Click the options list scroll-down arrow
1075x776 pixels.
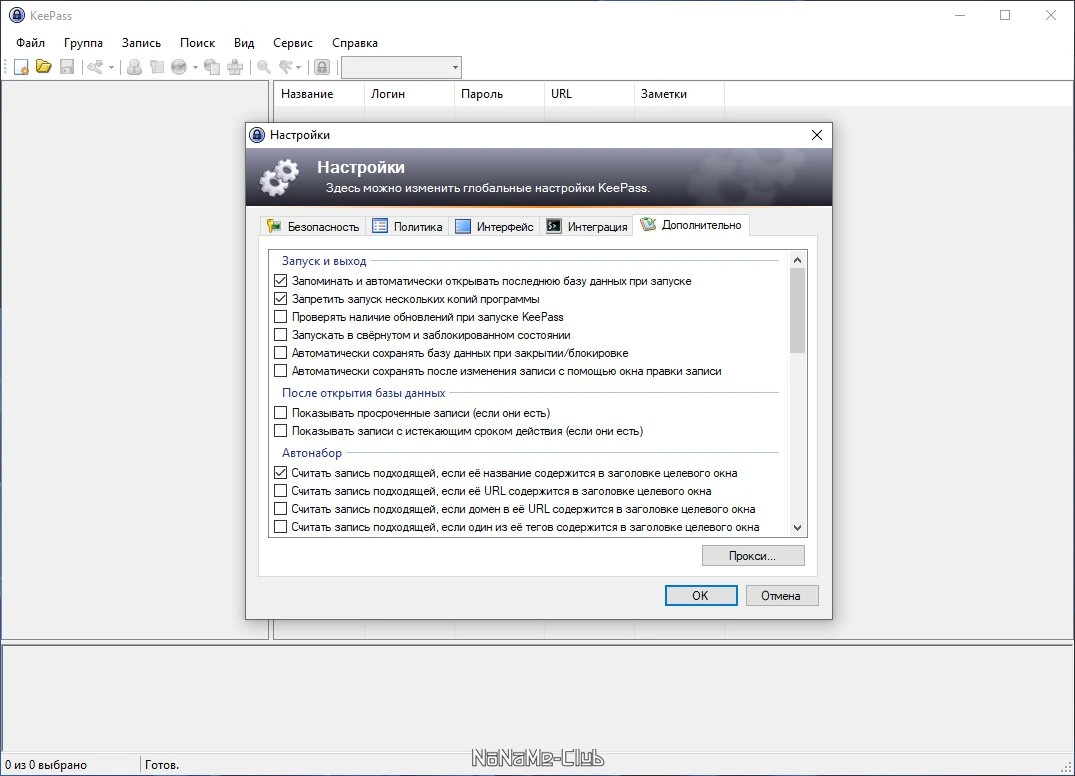click(797, 527)
